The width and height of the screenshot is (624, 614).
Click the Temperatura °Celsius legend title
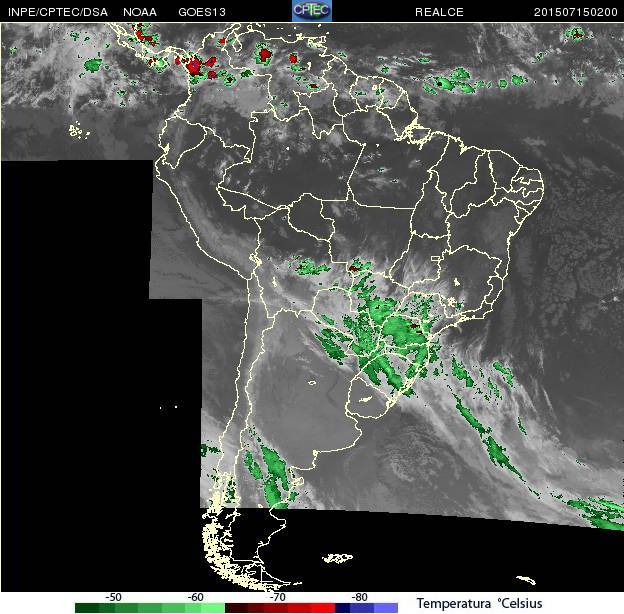tap(480, 603)
